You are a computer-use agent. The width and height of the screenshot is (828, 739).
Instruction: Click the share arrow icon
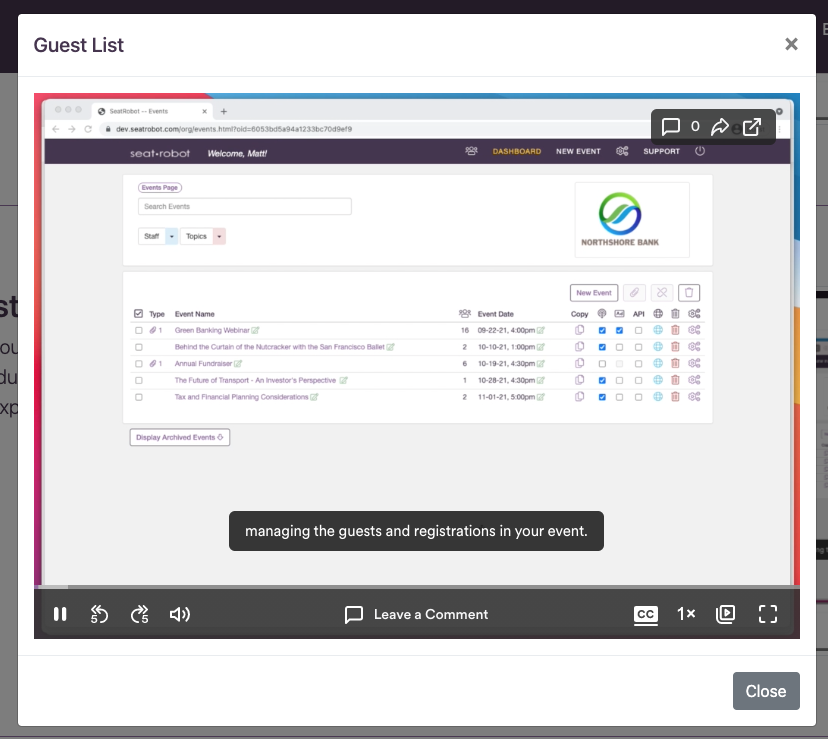720,127
